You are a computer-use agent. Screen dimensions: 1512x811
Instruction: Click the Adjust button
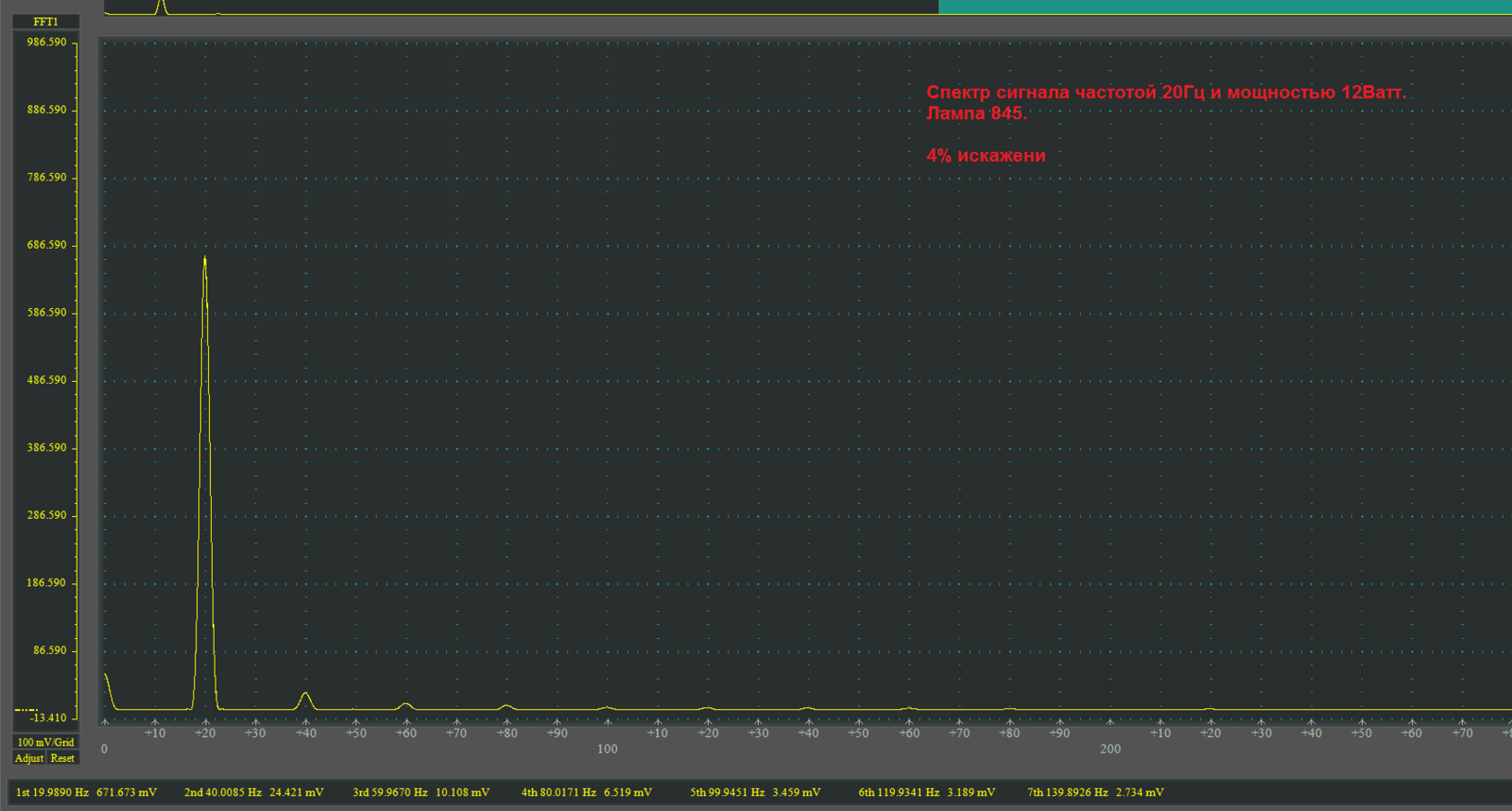(x=29, y=758)
